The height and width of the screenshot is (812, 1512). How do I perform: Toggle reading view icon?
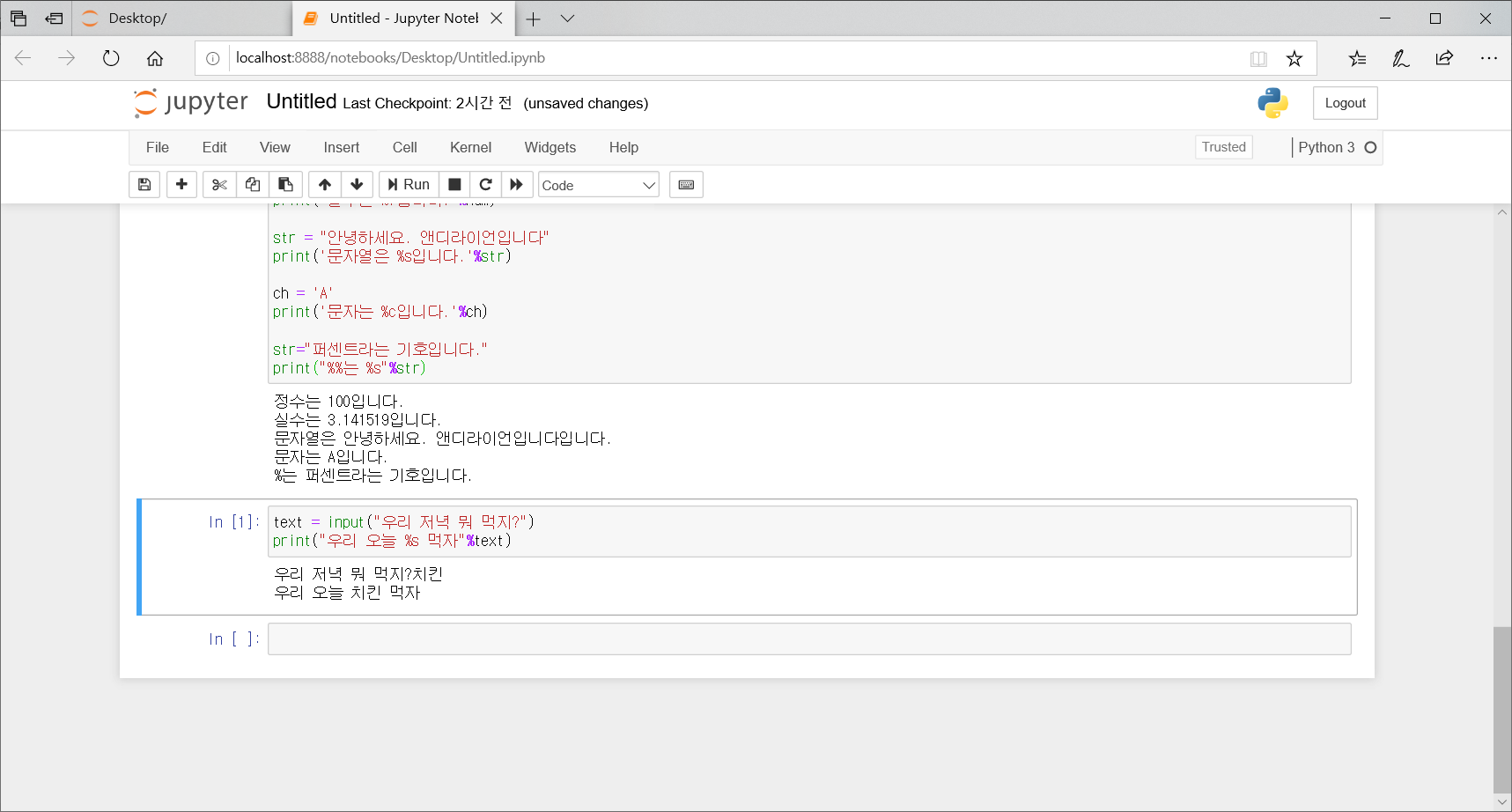point(1258,58)
